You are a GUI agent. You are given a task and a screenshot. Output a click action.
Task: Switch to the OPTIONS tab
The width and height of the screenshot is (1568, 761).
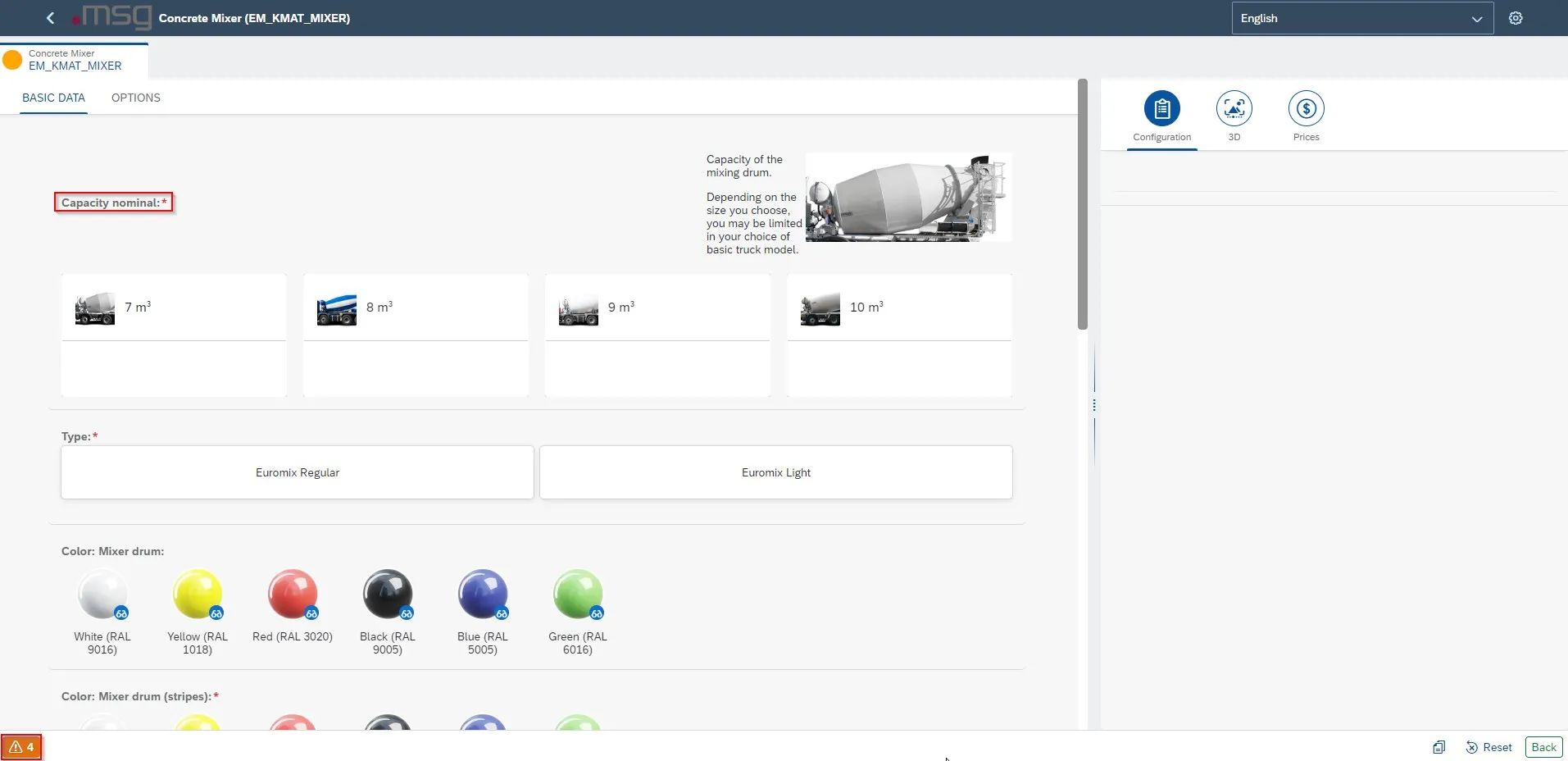pyautogui.click(x=136, y=98)
